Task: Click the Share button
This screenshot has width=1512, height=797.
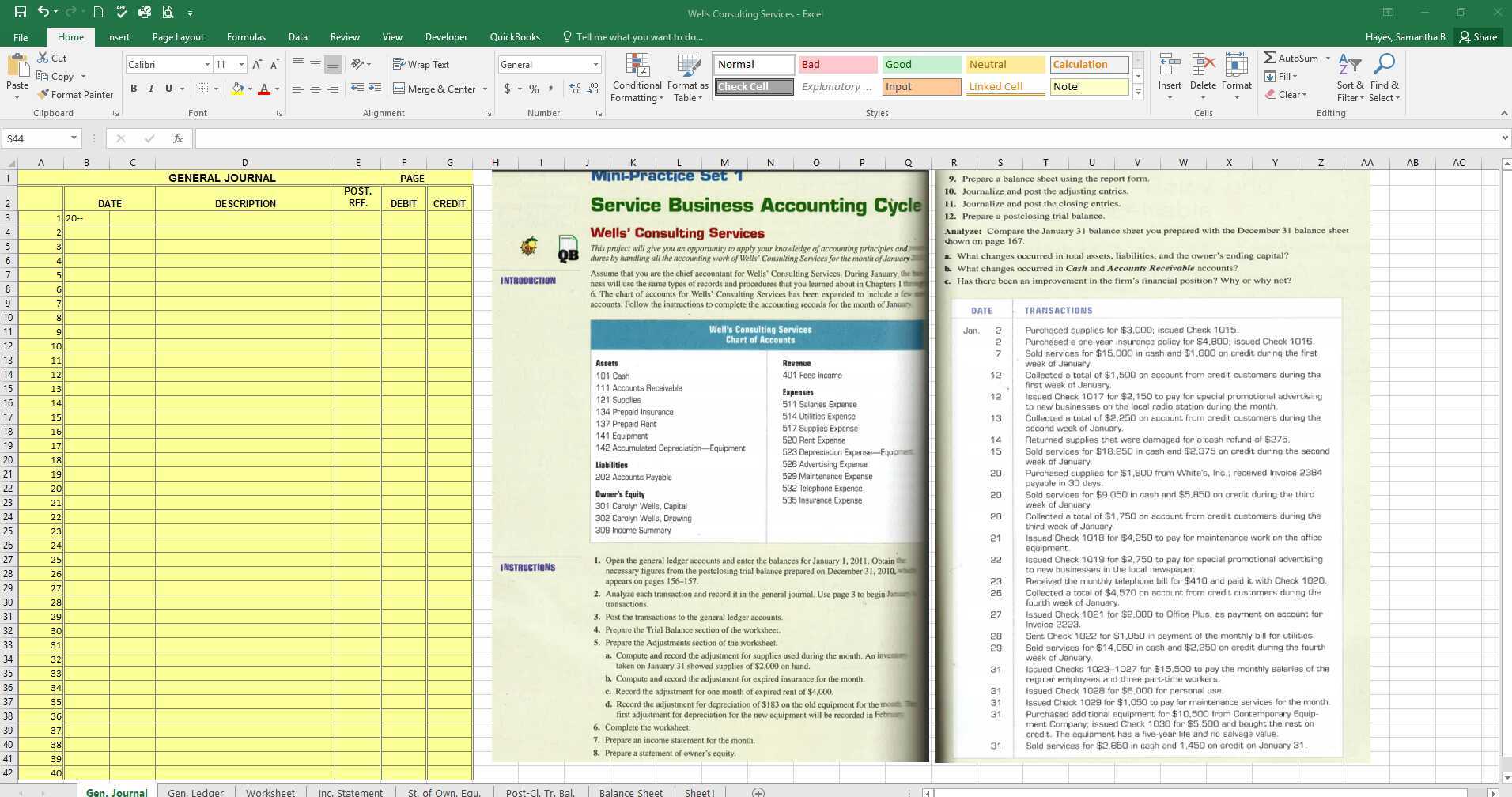Action: [1478, 37]
